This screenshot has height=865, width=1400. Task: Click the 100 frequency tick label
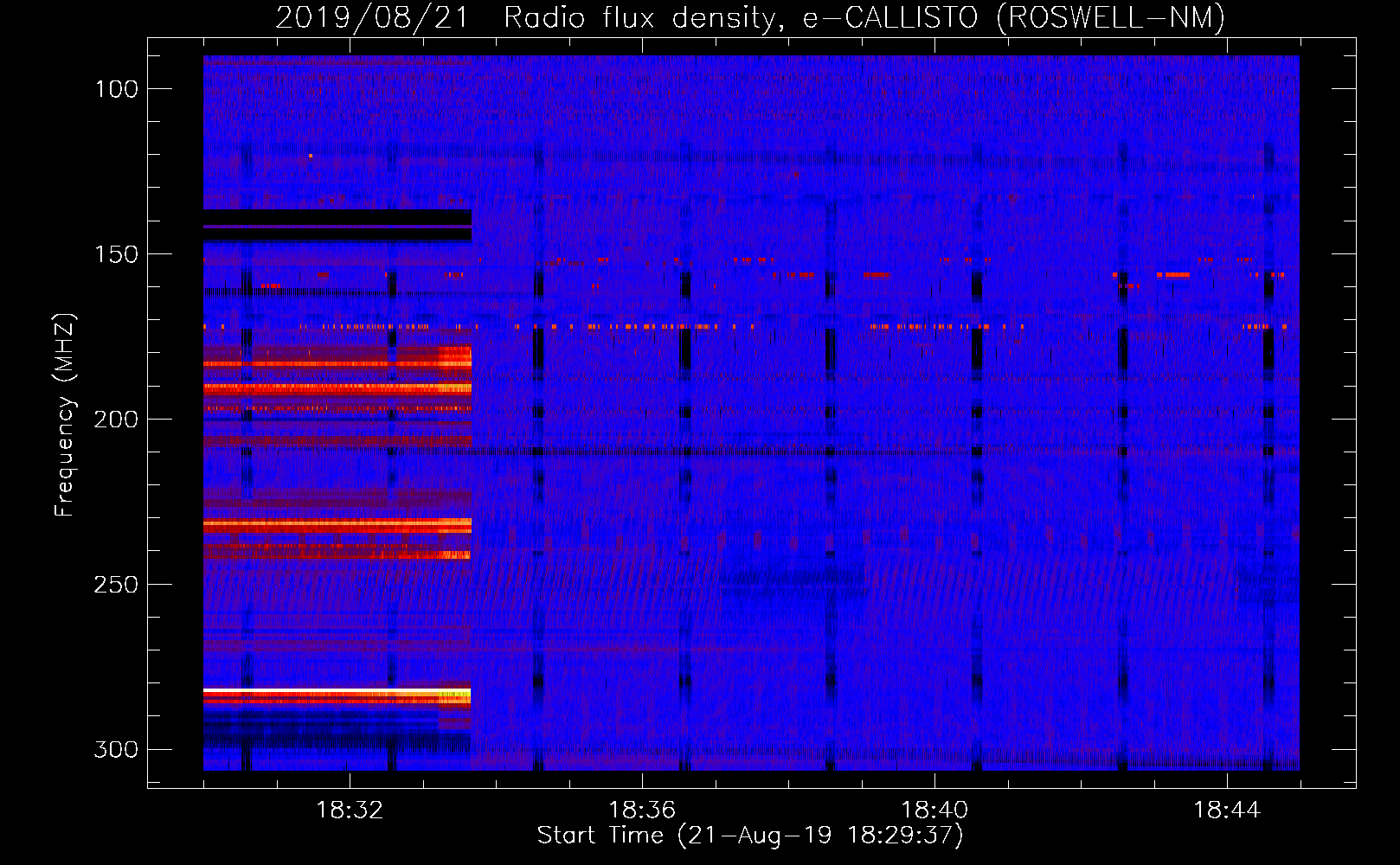point(116,89)
